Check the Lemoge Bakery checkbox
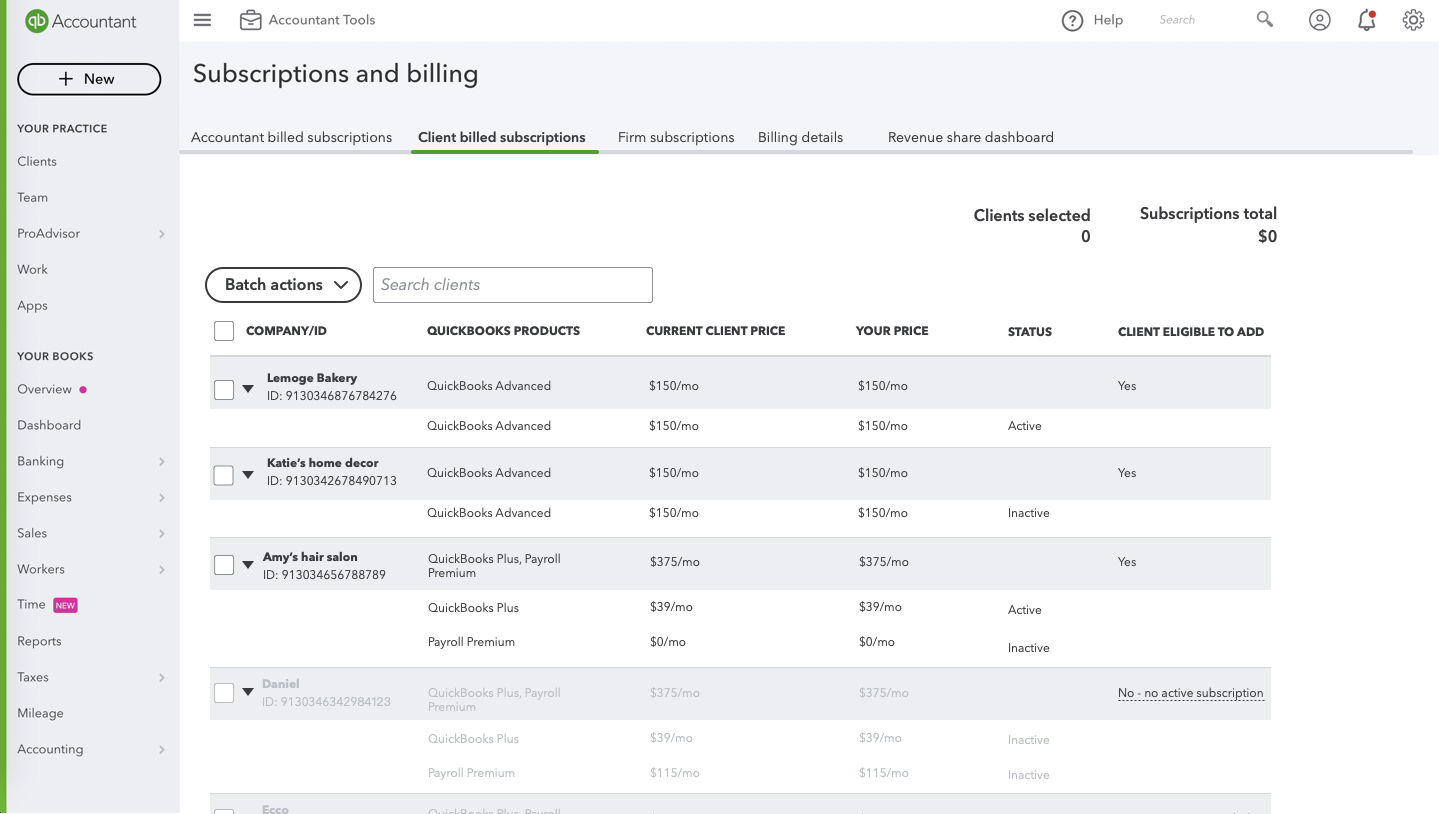The image size is (1439, 814). pyautogui.click(x=224, y=390)
